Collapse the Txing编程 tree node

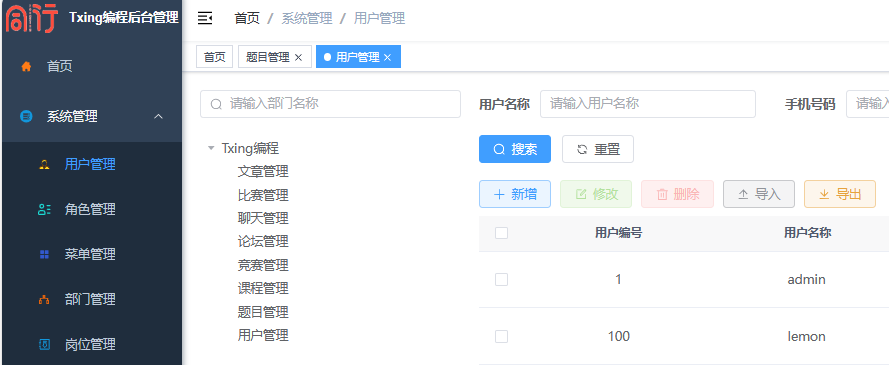(211, 148)
